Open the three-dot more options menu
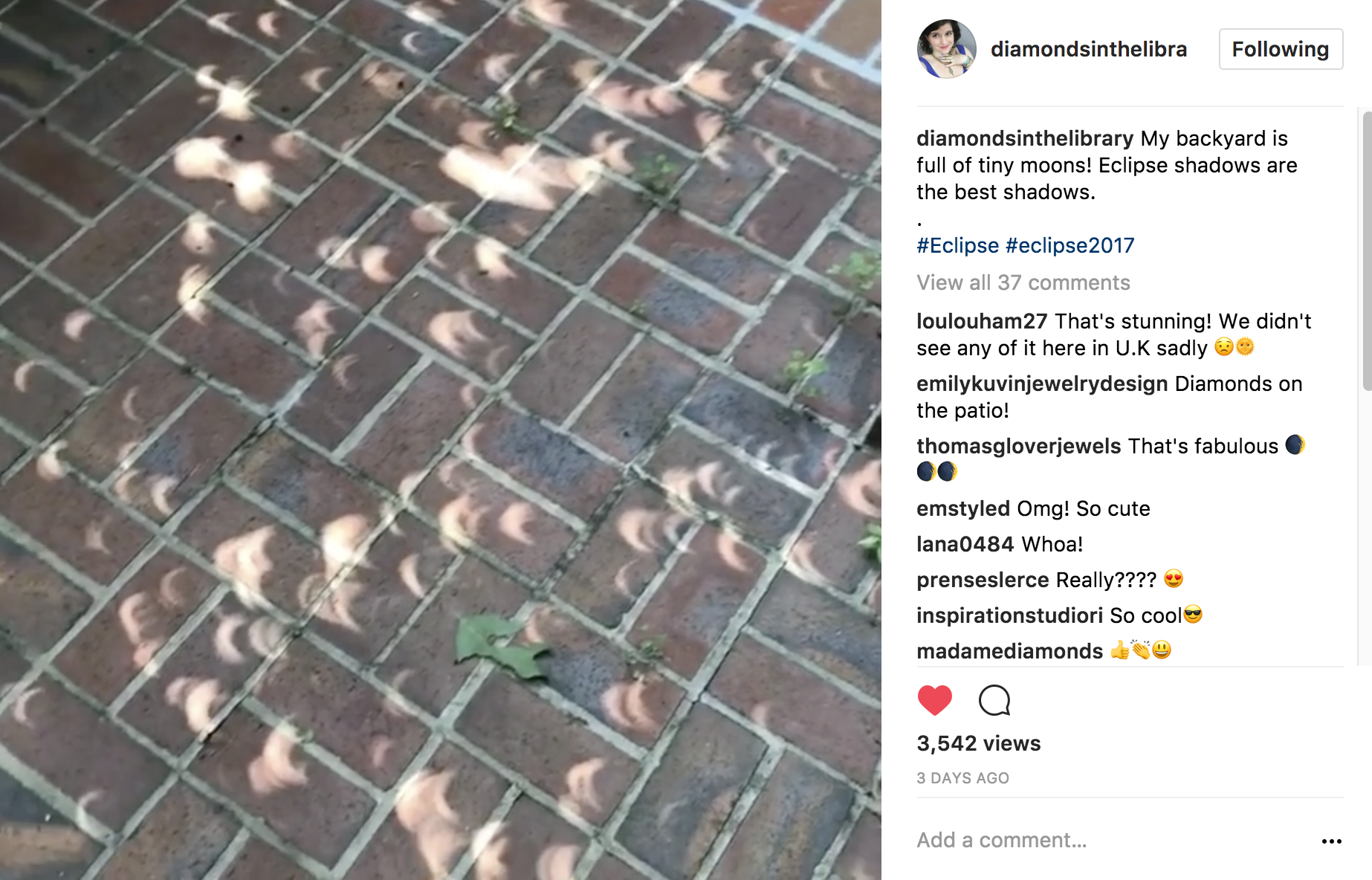 (1331, 841)
